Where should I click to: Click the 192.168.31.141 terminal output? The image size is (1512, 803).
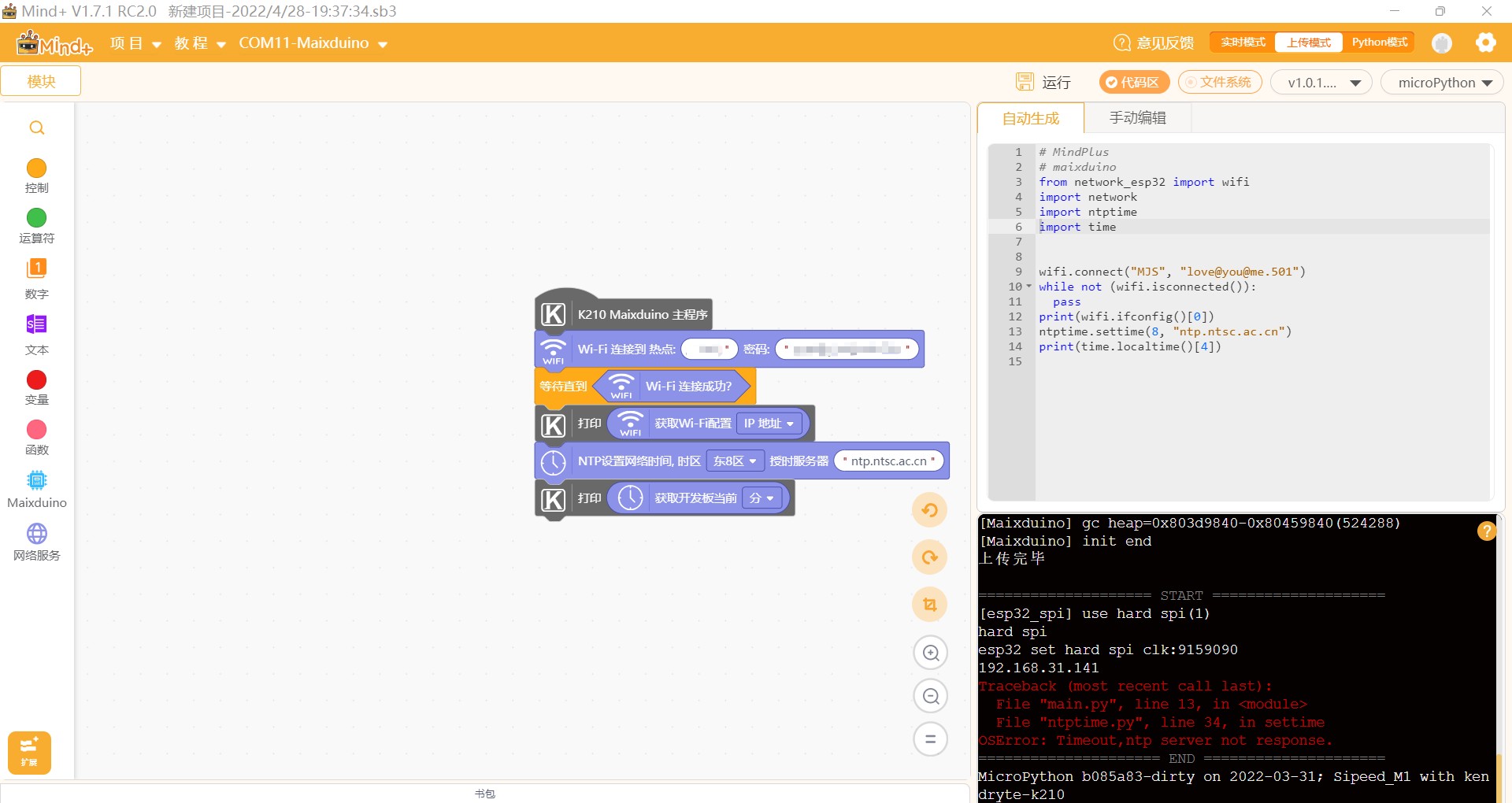pyautogui.click(x=1038, y=668)
